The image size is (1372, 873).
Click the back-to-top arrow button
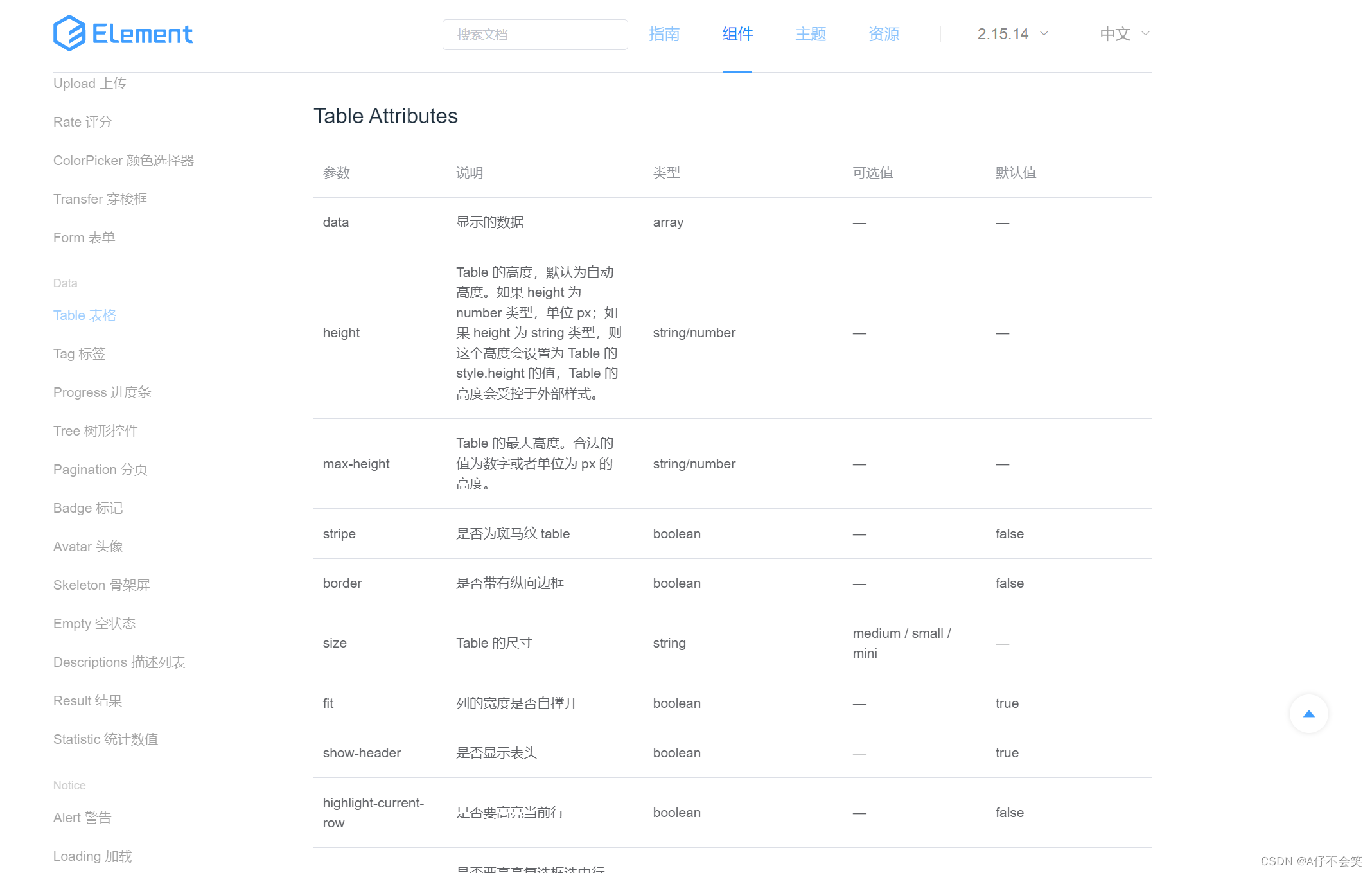click(1308, 713)
